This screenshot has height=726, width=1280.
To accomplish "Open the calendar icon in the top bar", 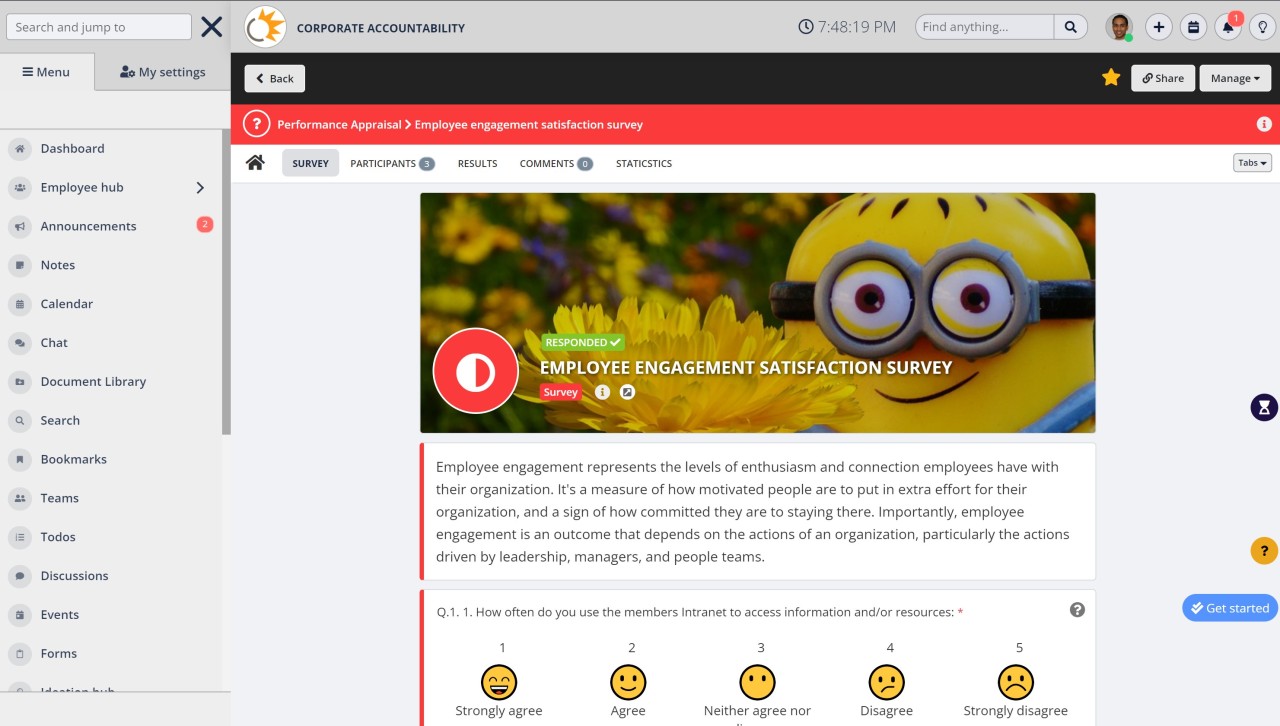I will (x=1193, y=27).
